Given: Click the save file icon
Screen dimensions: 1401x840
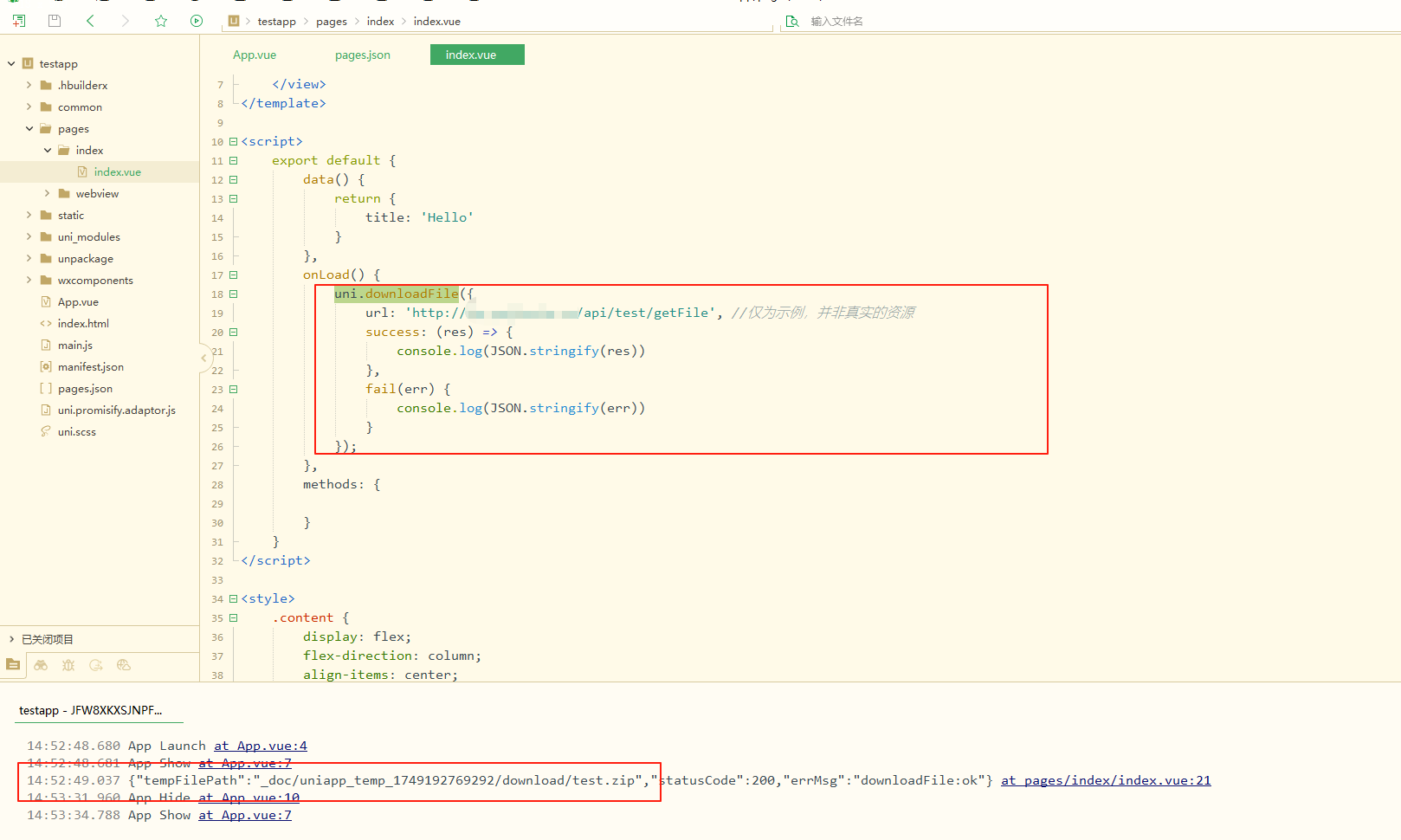Looking at the screenshot, I should pyautogui.click(x=55, y=21).
